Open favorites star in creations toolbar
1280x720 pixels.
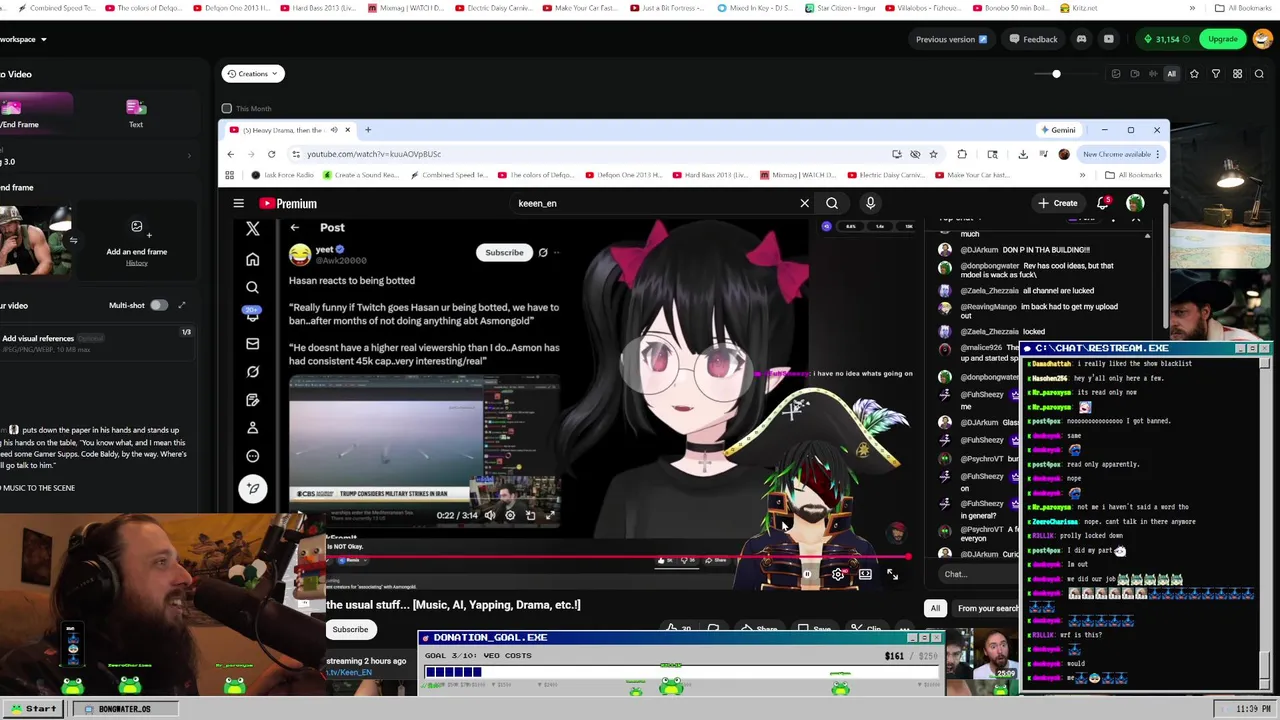[1194, 74]
